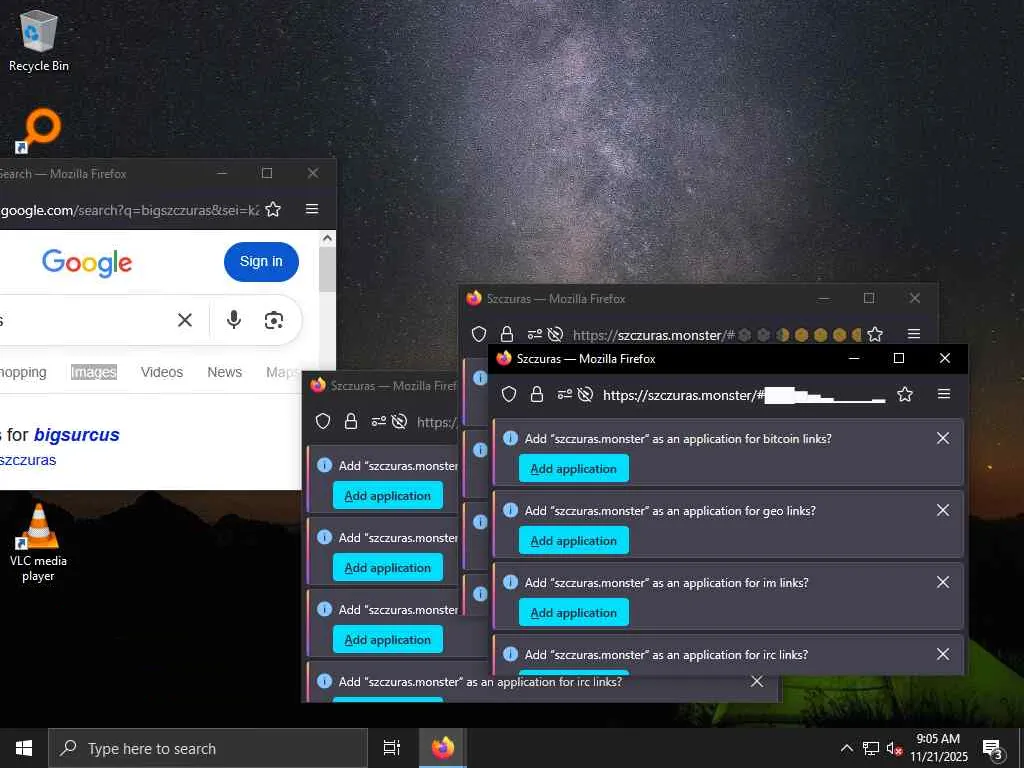Click shield icon in left Szczuras window
Viewport: 1024px width, 768px height.
tap(323, 421)
